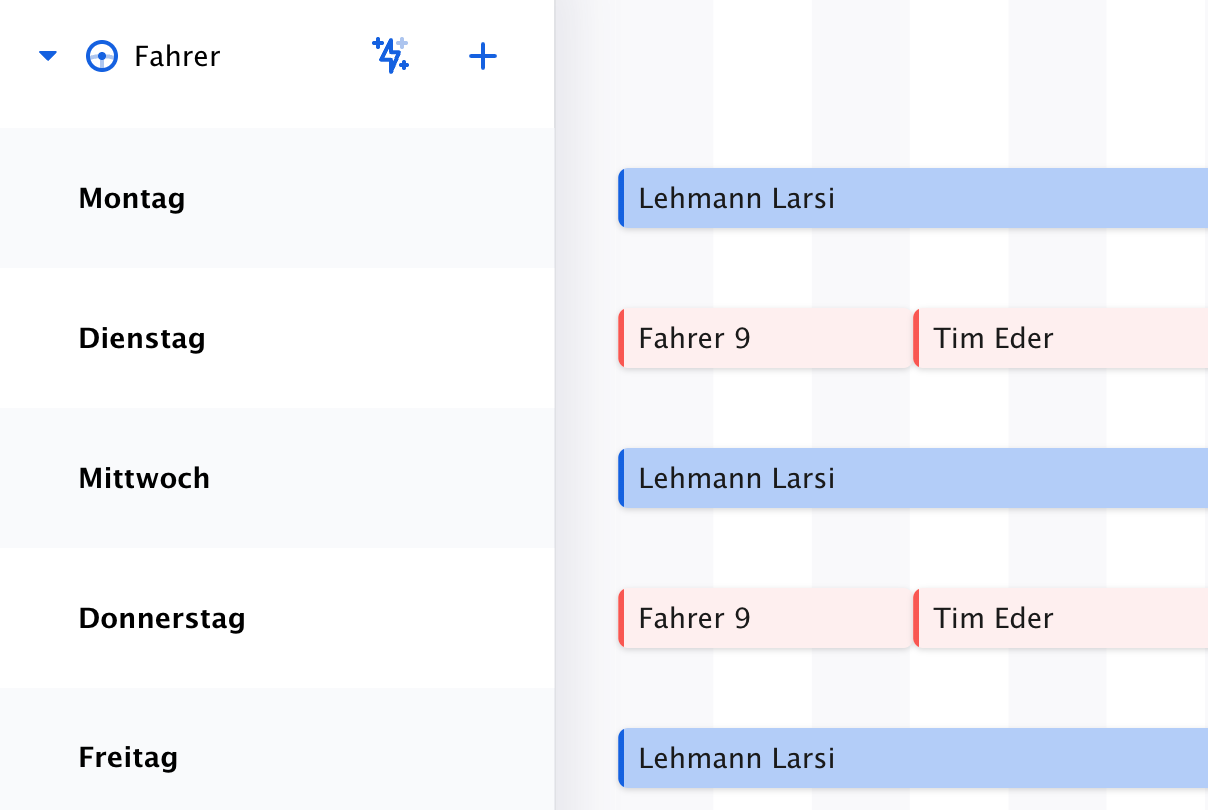Viewport: 1208px width, 810px height.
Task: Open the auto-assign lightning sparkle icon
Action: tap(390, 55)
